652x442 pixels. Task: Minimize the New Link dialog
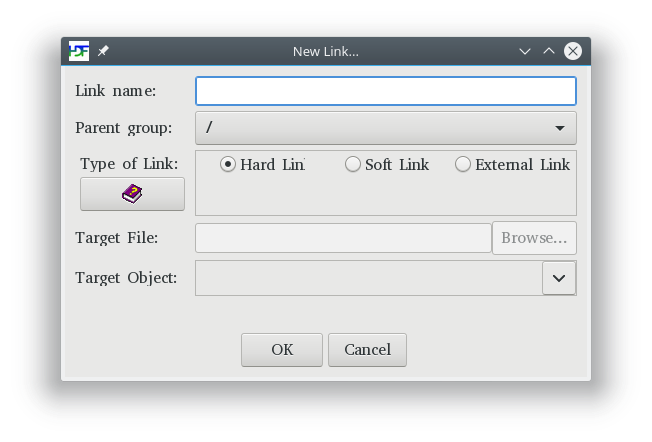pos(525,51)
